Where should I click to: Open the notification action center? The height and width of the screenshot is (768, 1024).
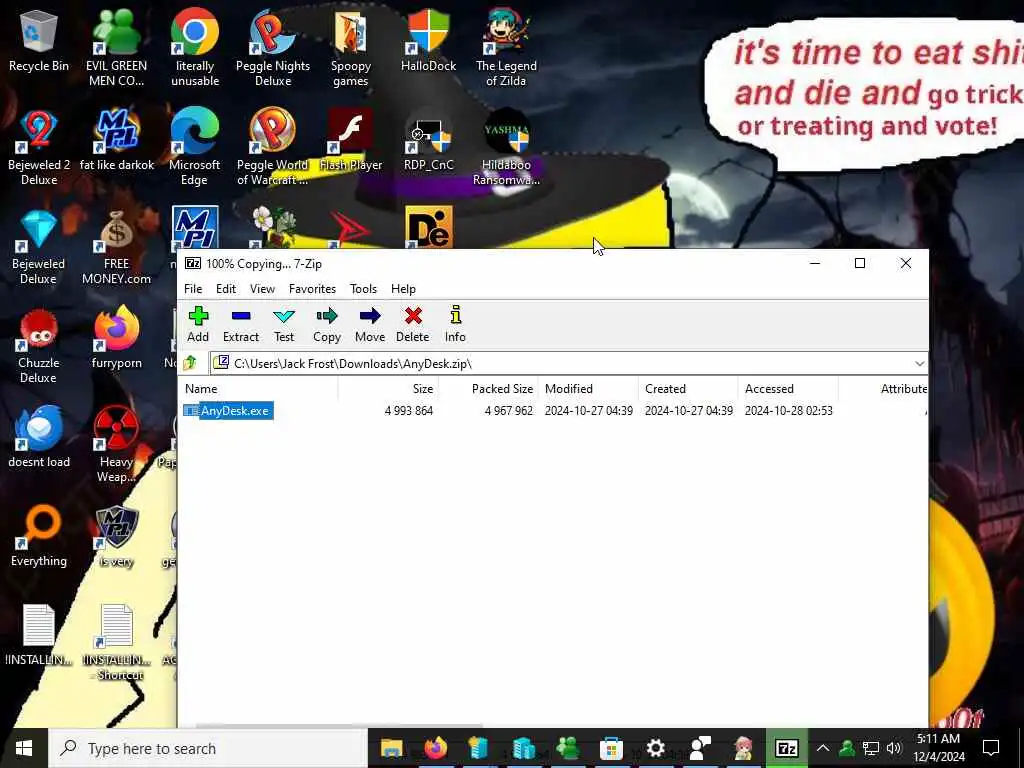pos(991,748)
